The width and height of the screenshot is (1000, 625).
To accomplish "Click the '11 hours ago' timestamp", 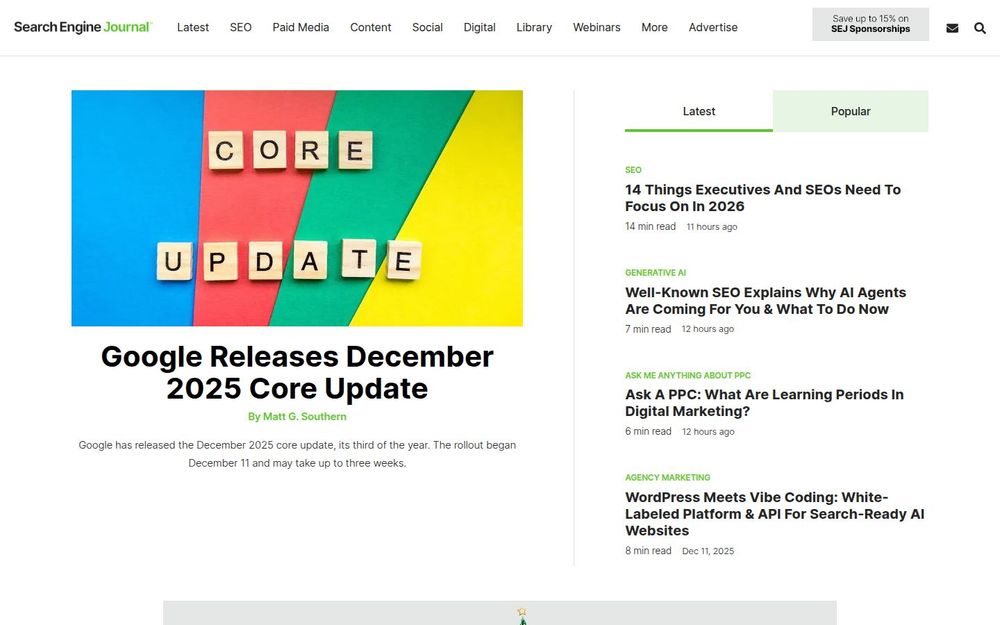I will pos(712,227).
